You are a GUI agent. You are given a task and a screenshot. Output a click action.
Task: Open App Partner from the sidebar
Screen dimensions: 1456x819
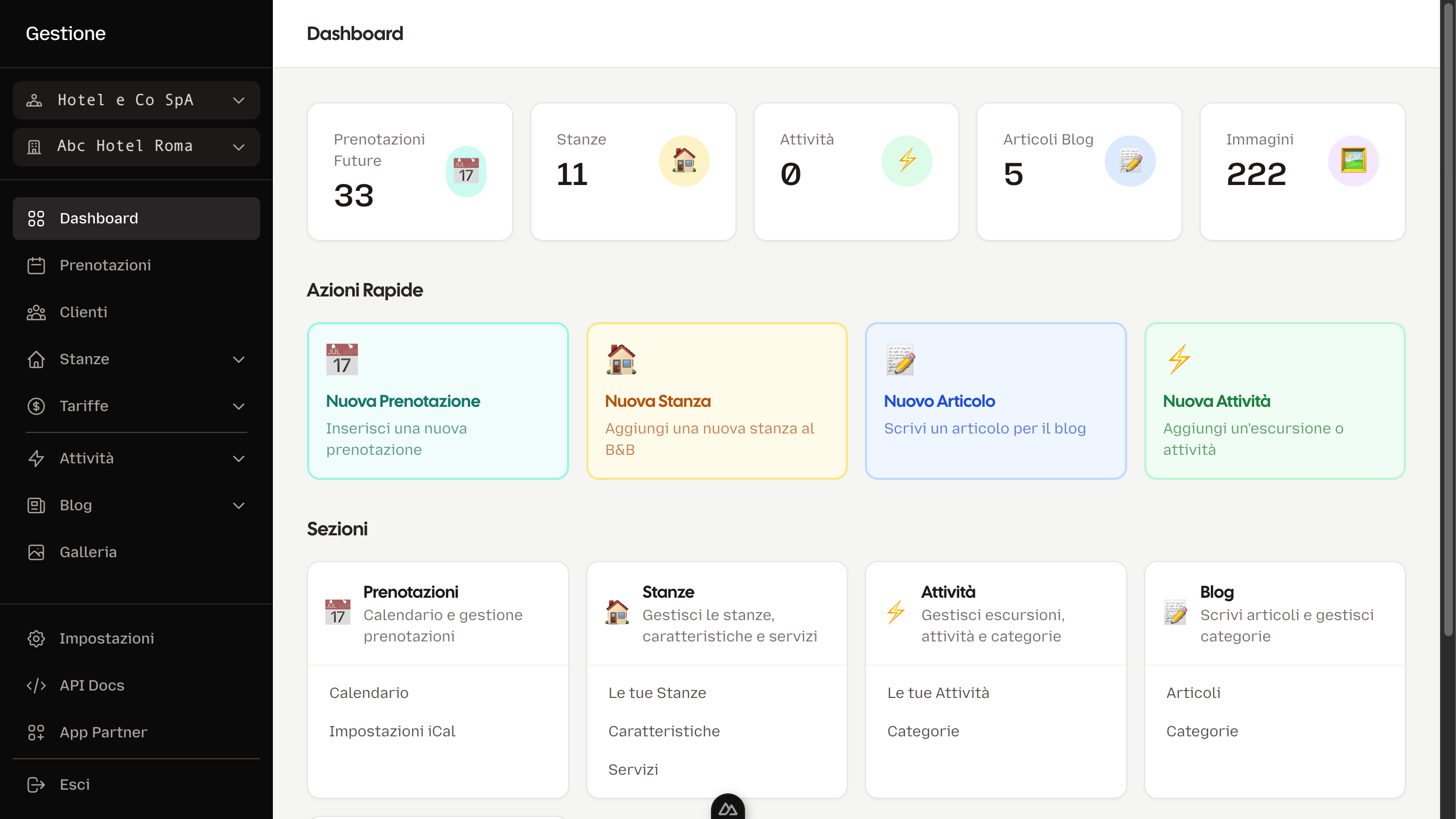pos(136,733)
